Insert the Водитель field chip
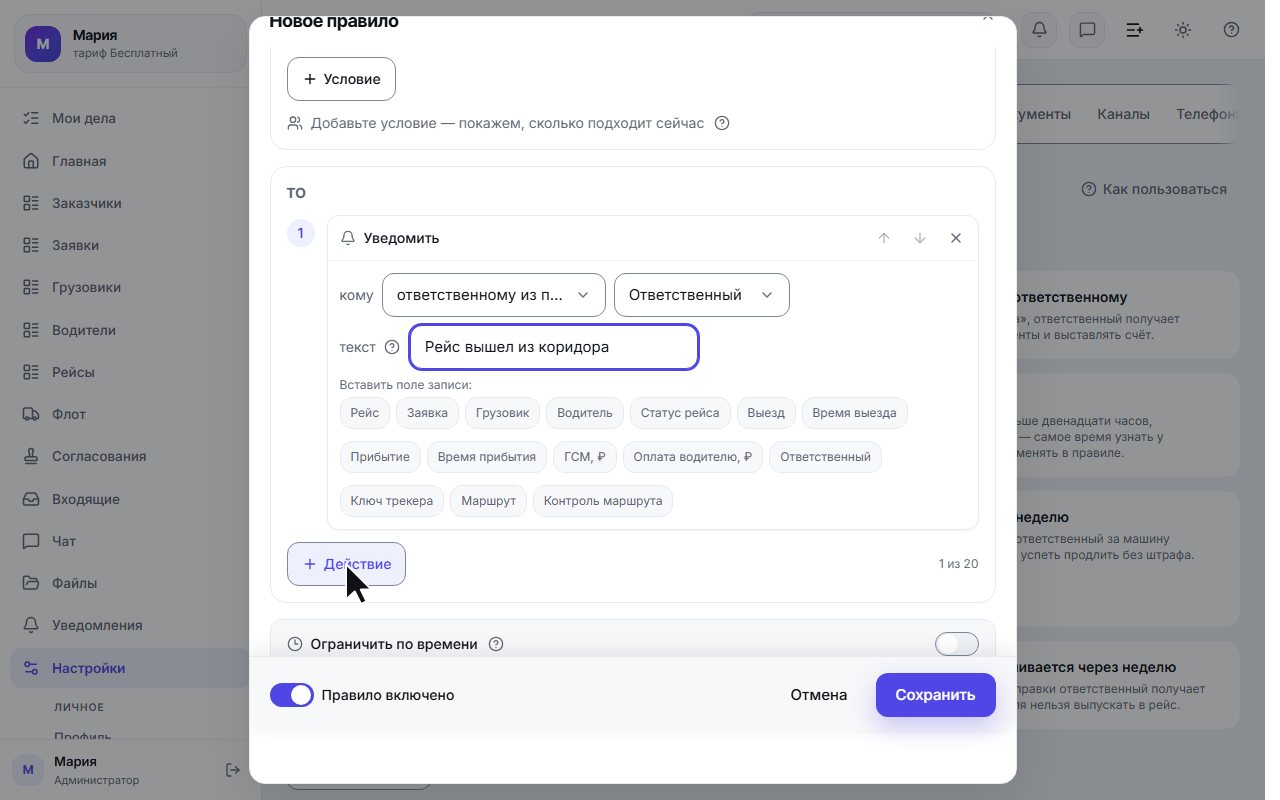Viewport: 1280px width, 800px height. (585, 413)
